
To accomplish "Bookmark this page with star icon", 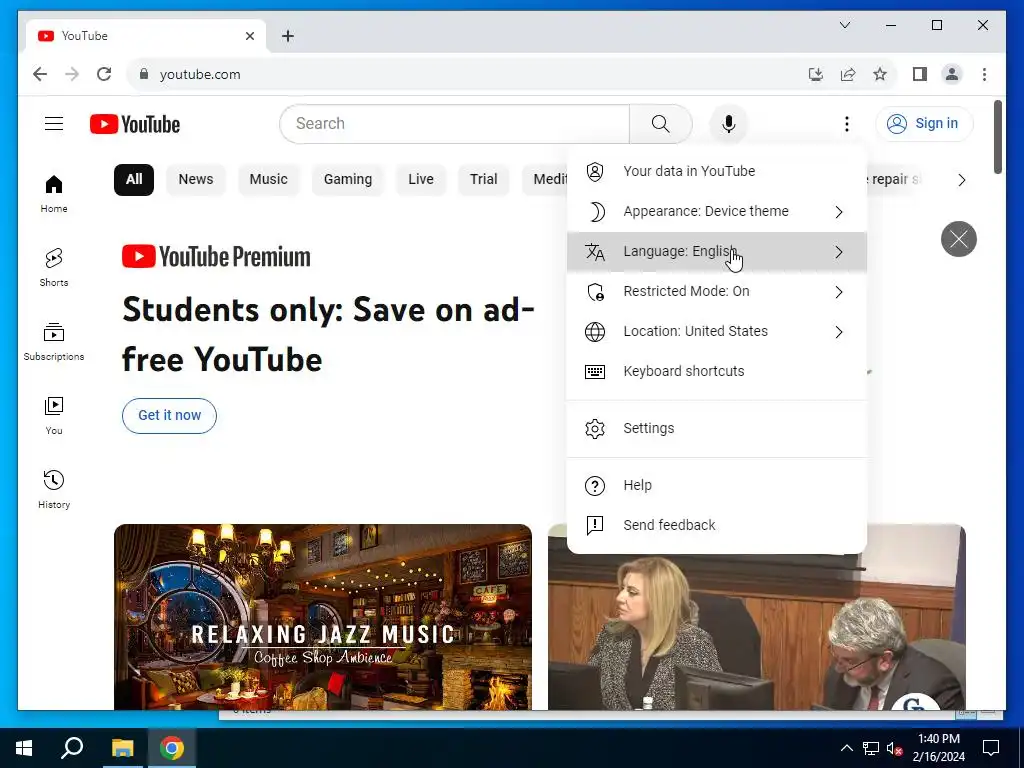I will click(x=880, y=74).
